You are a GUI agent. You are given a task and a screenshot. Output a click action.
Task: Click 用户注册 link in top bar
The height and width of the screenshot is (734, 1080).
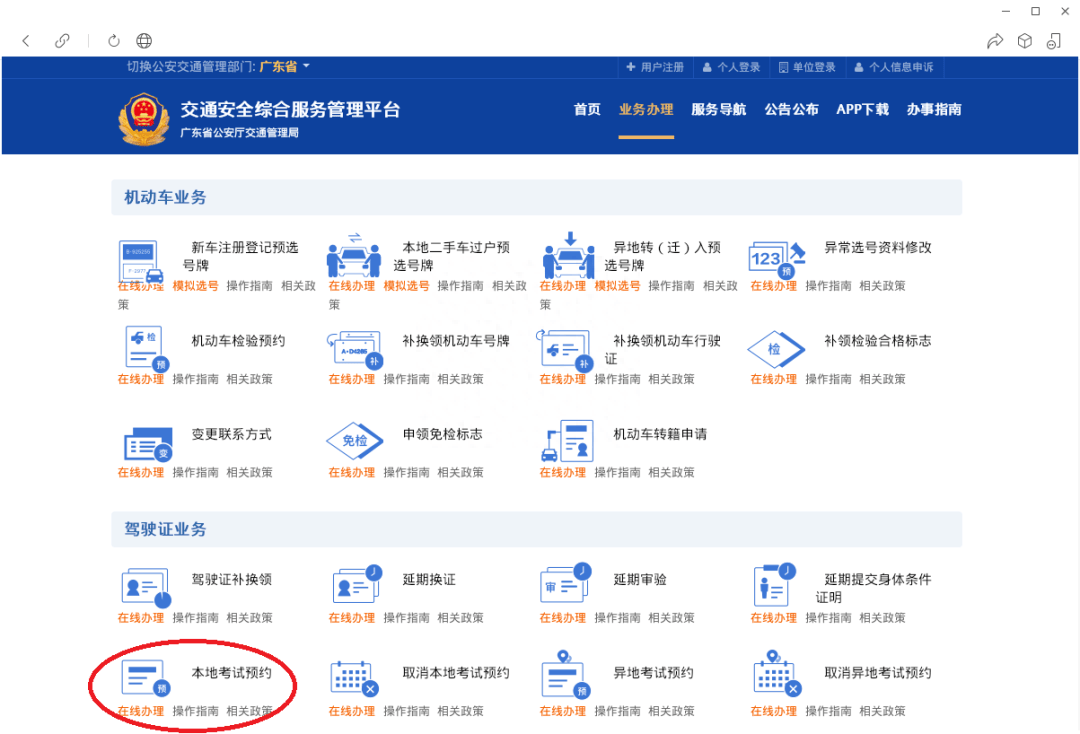[x=655, y=67]
